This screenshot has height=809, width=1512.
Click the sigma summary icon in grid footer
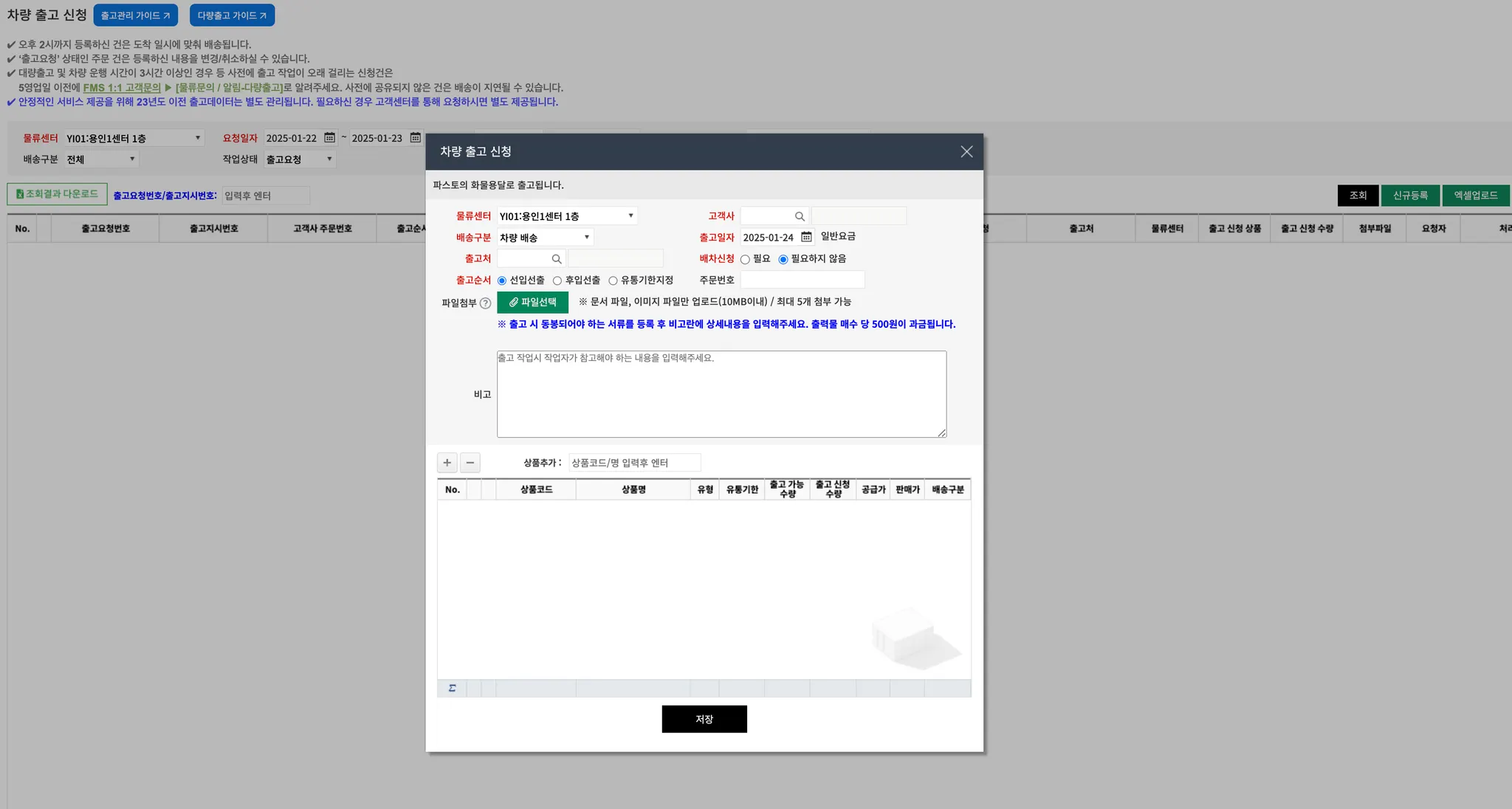[452, 688]
